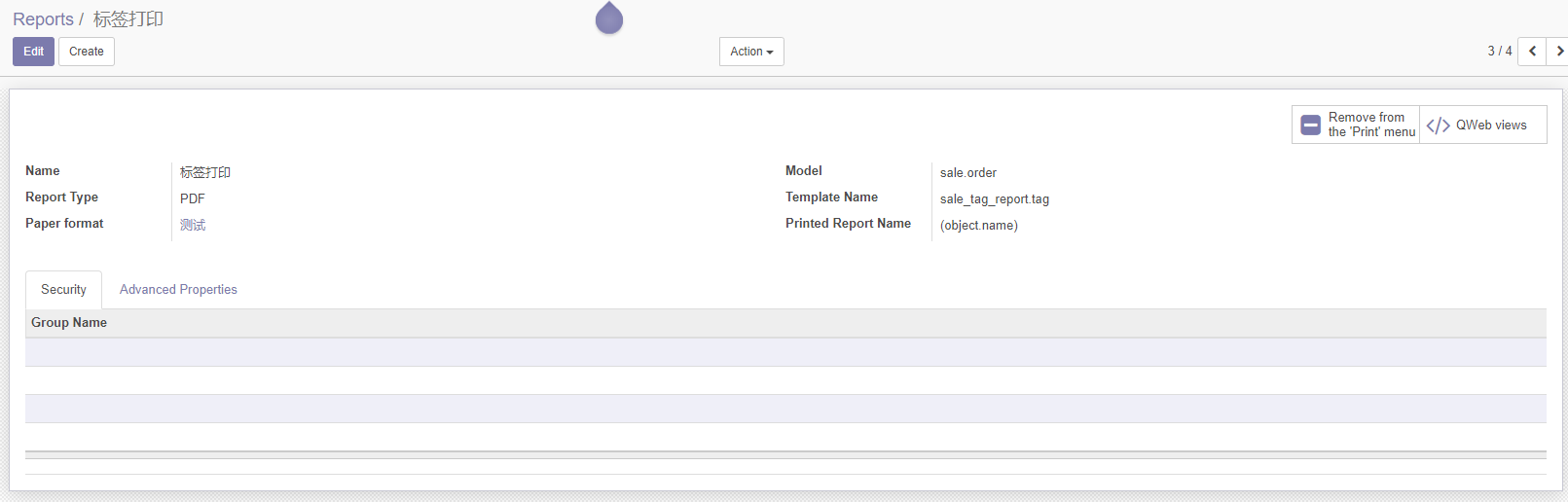
Task: Open QWeb views button
Action: [1483, 125]
